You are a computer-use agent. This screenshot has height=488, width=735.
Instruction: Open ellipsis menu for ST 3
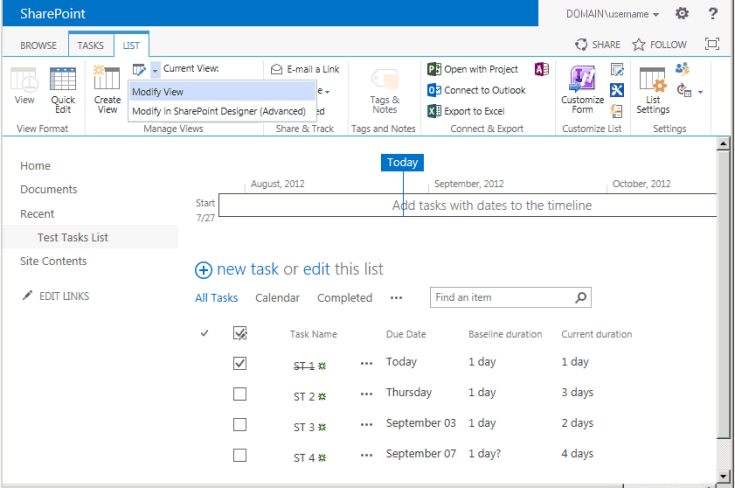367,424
